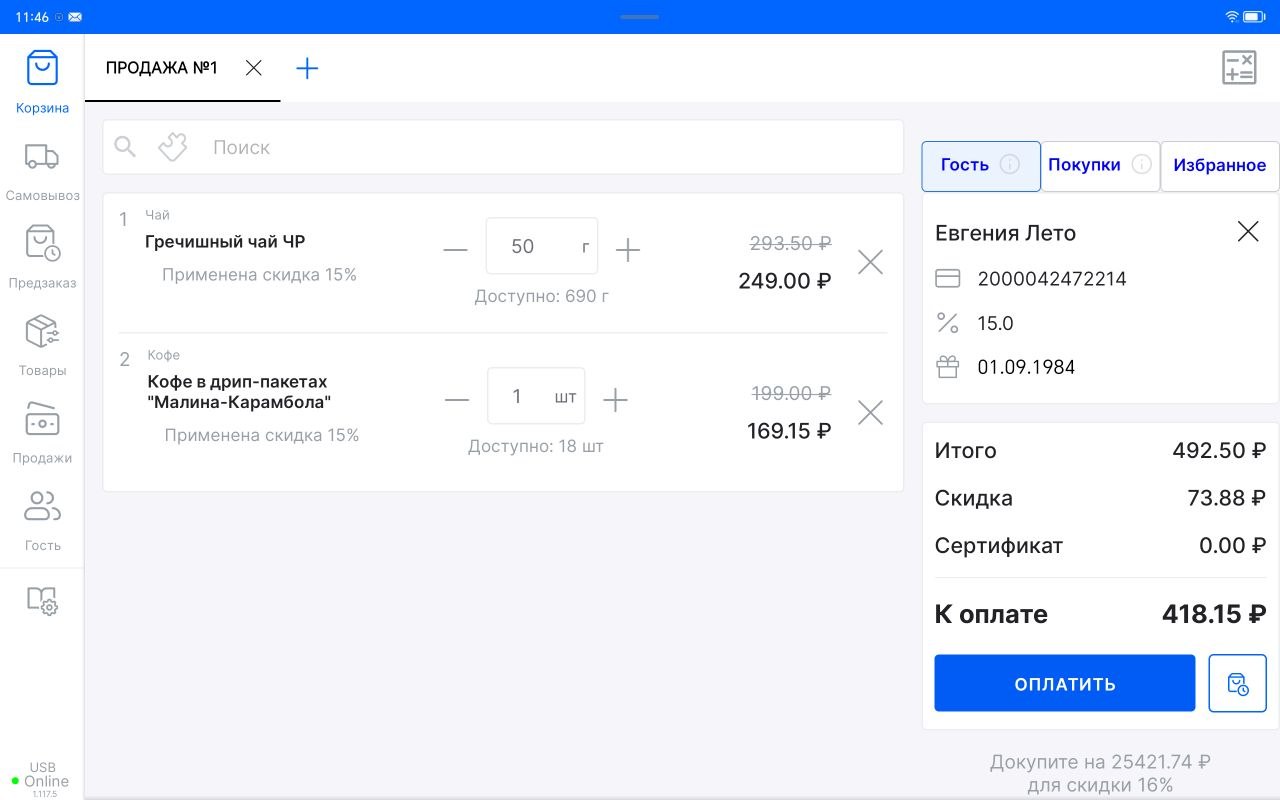
Task: Open the calculator icon in the top right
Action: coord(1239,67)
